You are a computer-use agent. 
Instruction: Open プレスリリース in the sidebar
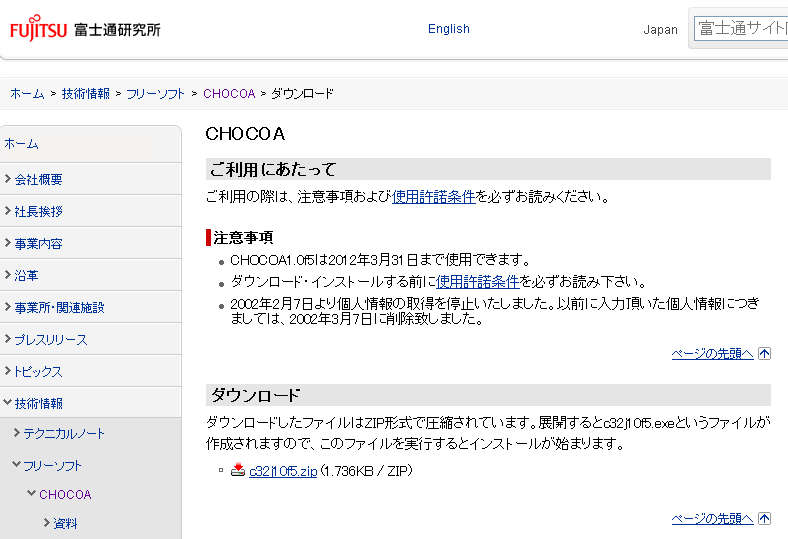click(x=50, y=340)
